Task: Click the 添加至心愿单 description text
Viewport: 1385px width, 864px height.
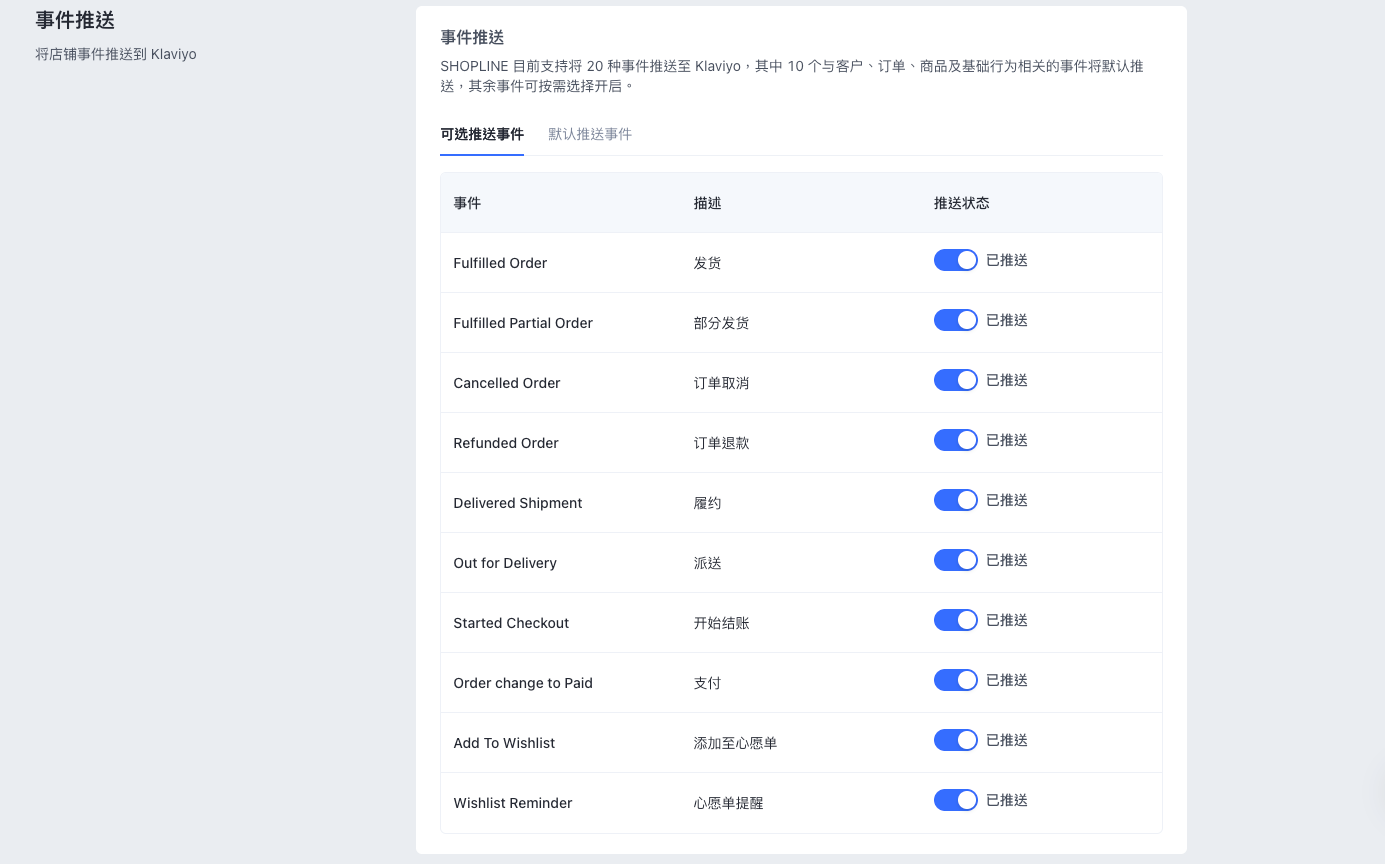Action: [735, 743]
